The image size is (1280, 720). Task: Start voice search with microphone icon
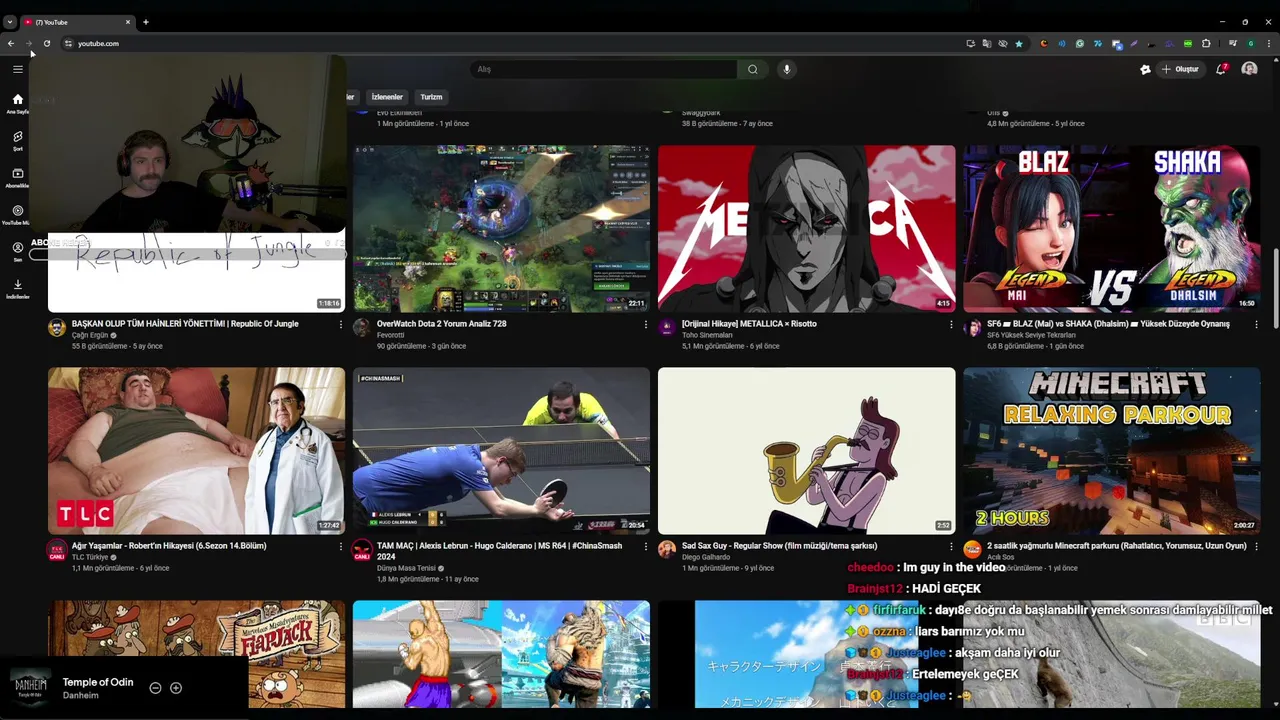tap(787, 69)
